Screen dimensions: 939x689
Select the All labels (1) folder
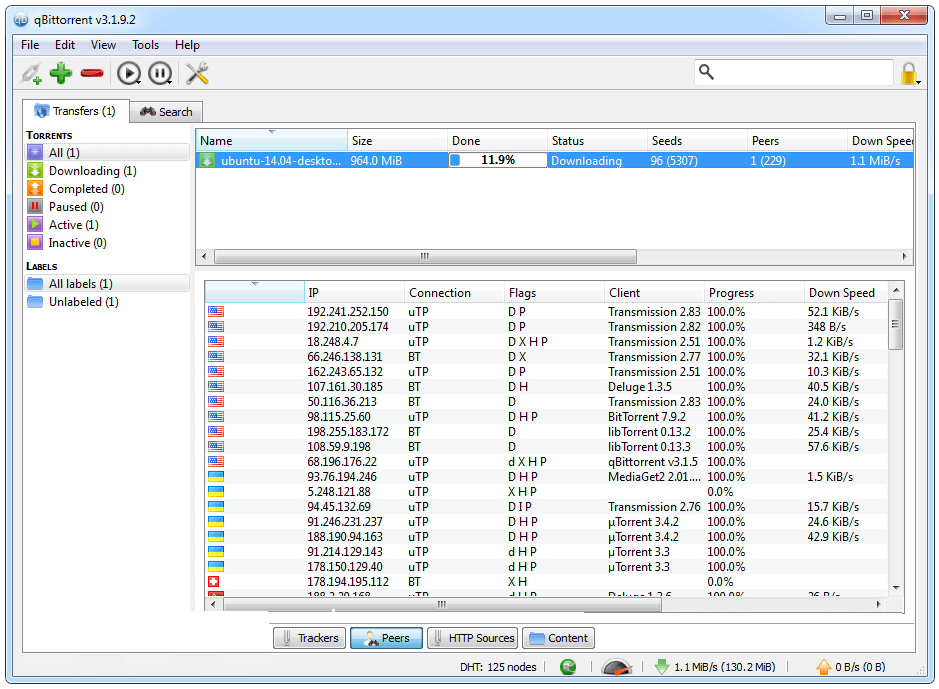108,284
